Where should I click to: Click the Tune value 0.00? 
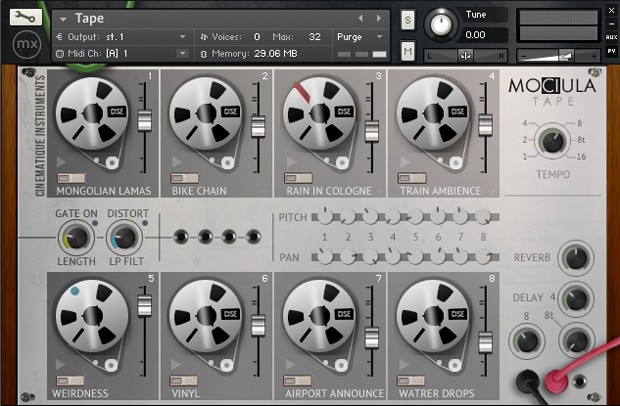[476, 35]
